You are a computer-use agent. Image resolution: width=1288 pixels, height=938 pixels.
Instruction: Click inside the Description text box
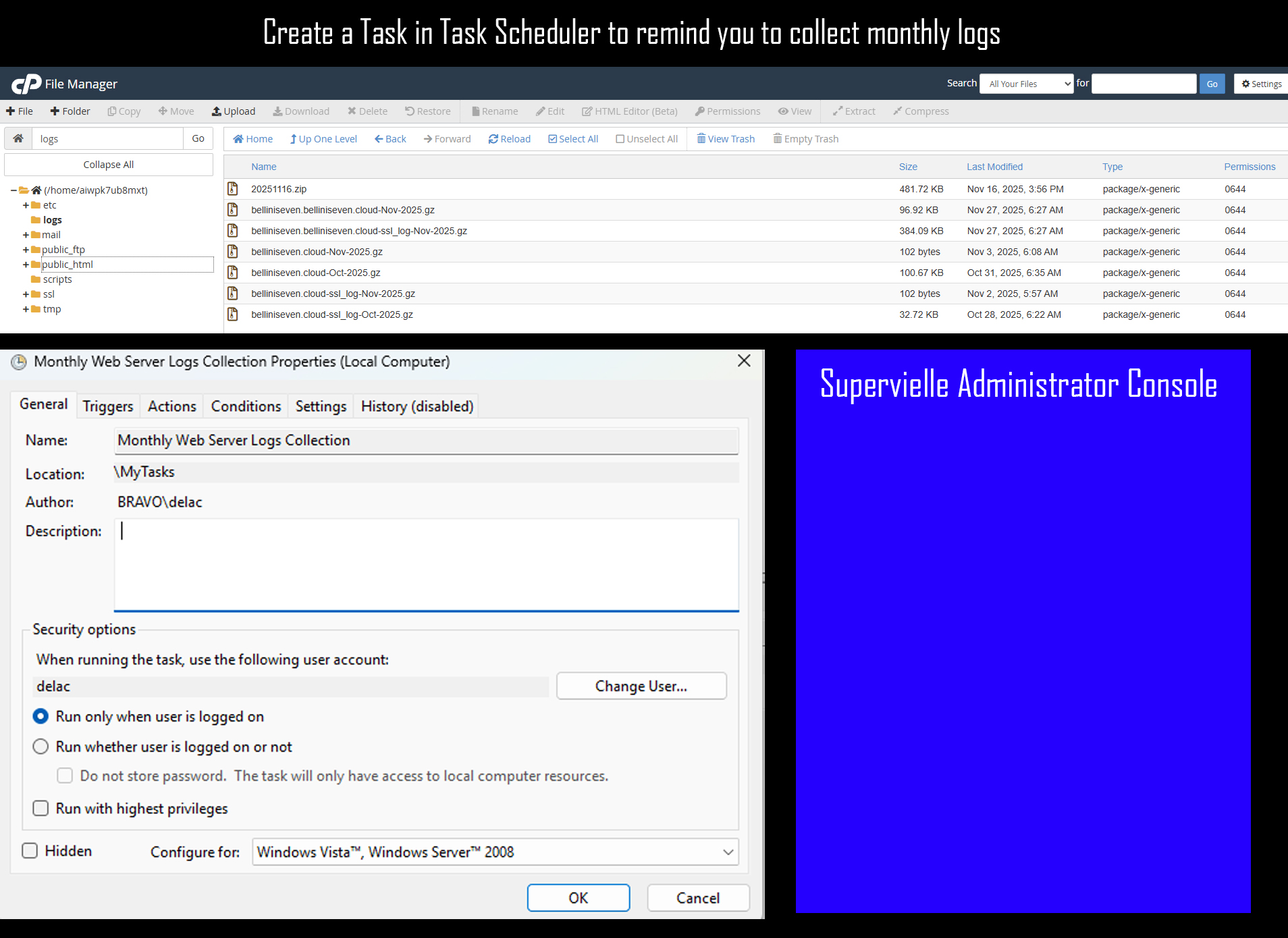point(427,564)
